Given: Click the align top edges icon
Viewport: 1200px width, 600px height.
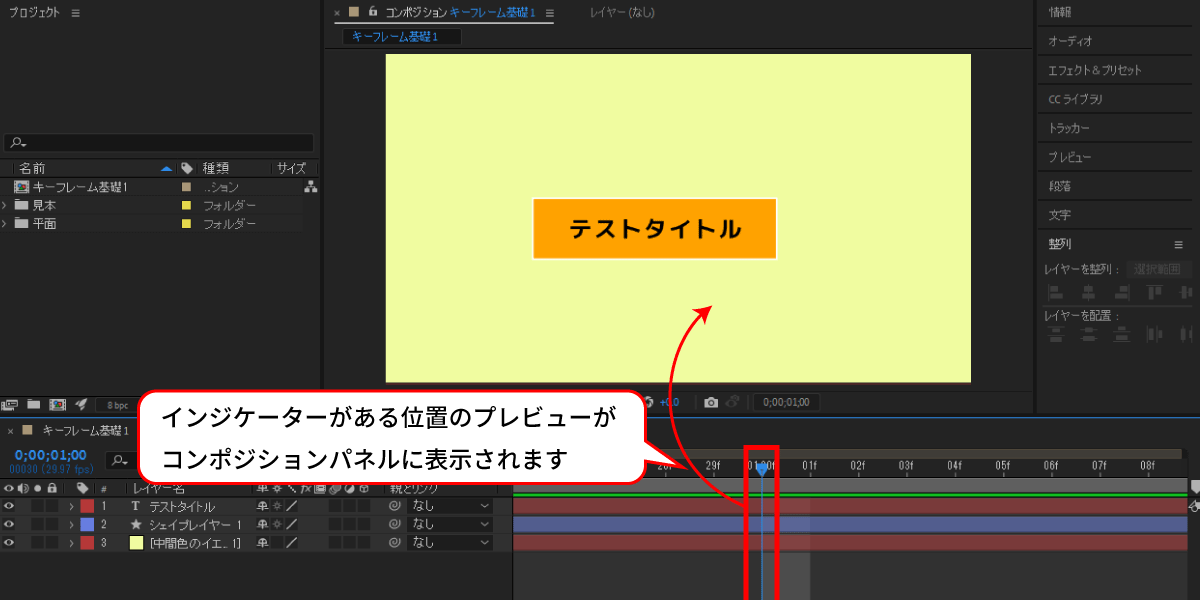Looking at the screenshot, I should (1155, 292).
